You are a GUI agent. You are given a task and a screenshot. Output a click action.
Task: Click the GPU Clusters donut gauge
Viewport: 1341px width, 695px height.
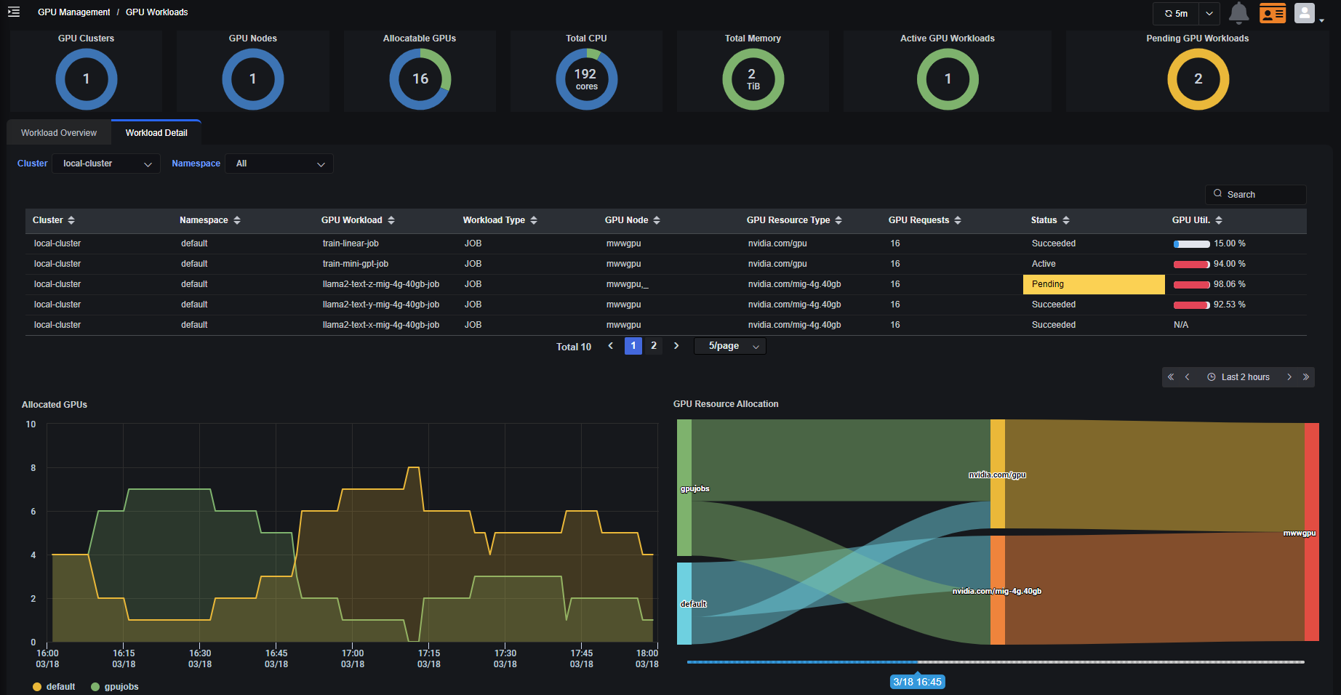tap(86, 79)
